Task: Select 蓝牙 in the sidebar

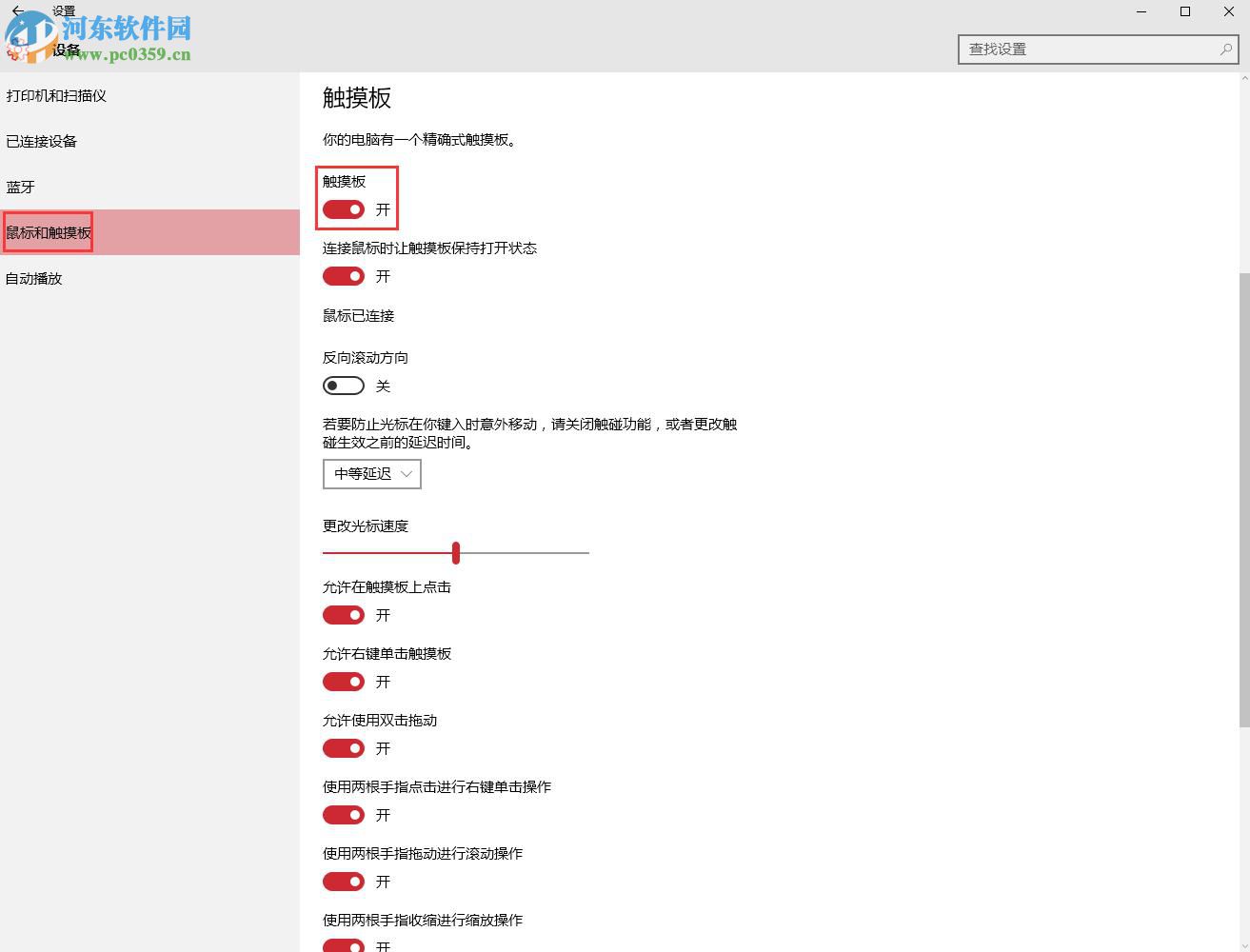Action: 20,187
